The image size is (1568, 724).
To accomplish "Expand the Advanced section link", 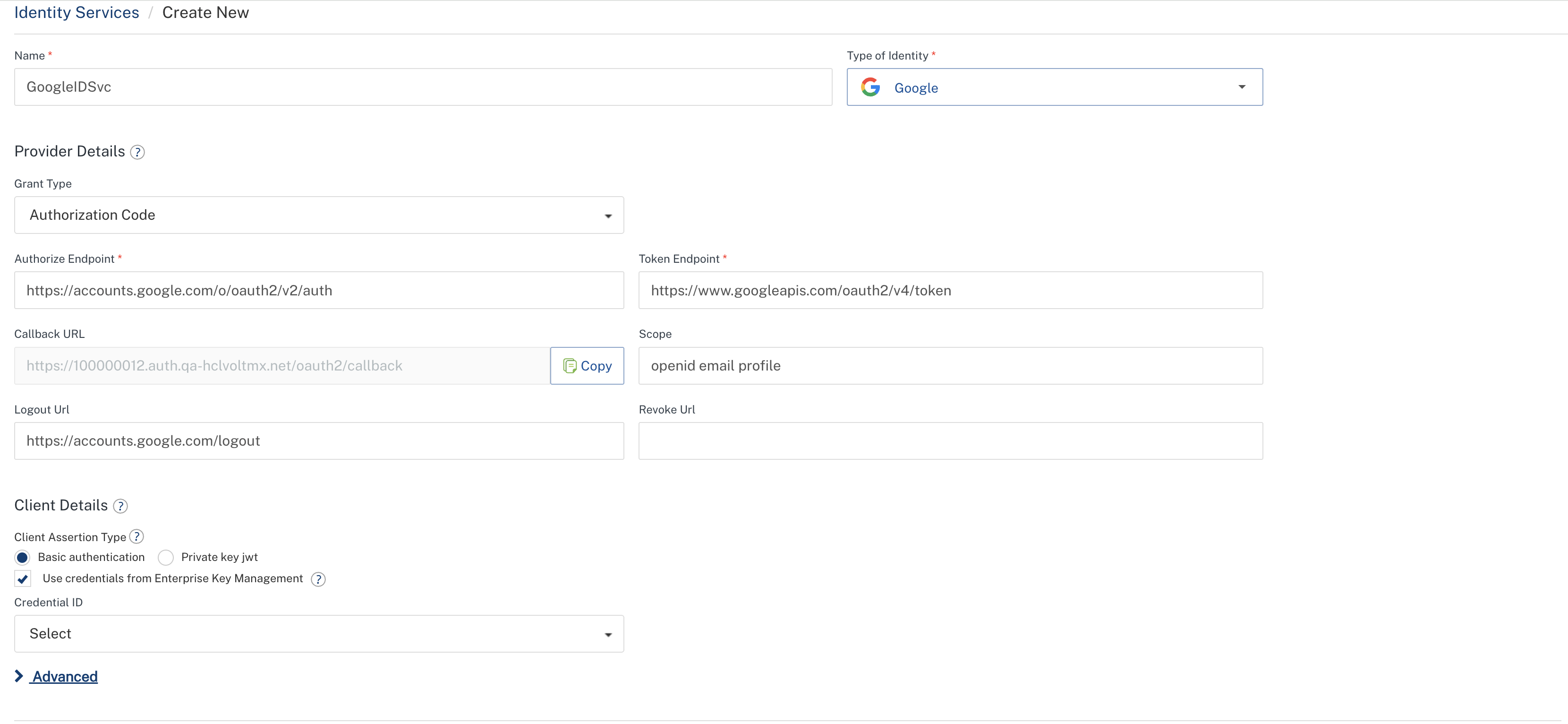I will click(65, 676).
